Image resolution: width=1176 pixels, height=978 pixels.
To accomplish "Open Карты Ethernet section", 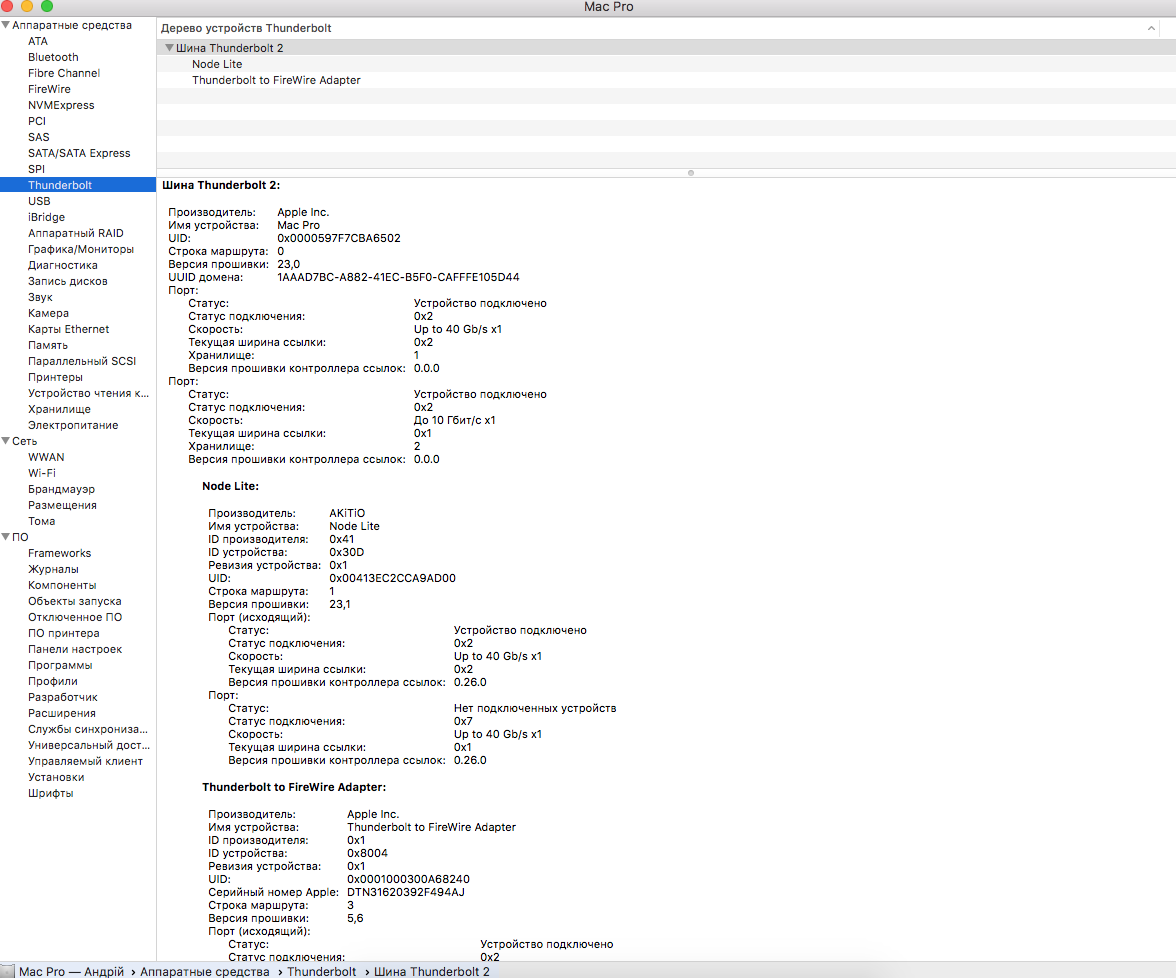I will tap(68, 329).
